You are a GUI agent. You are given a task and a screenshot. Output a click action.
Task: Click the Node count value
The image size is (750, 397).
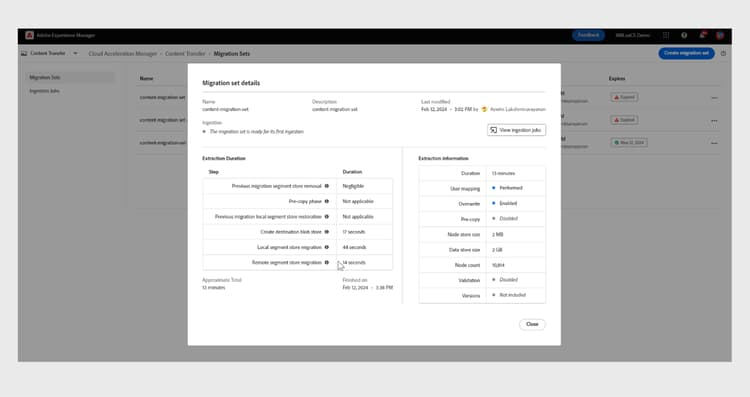(x=498, y=265)
